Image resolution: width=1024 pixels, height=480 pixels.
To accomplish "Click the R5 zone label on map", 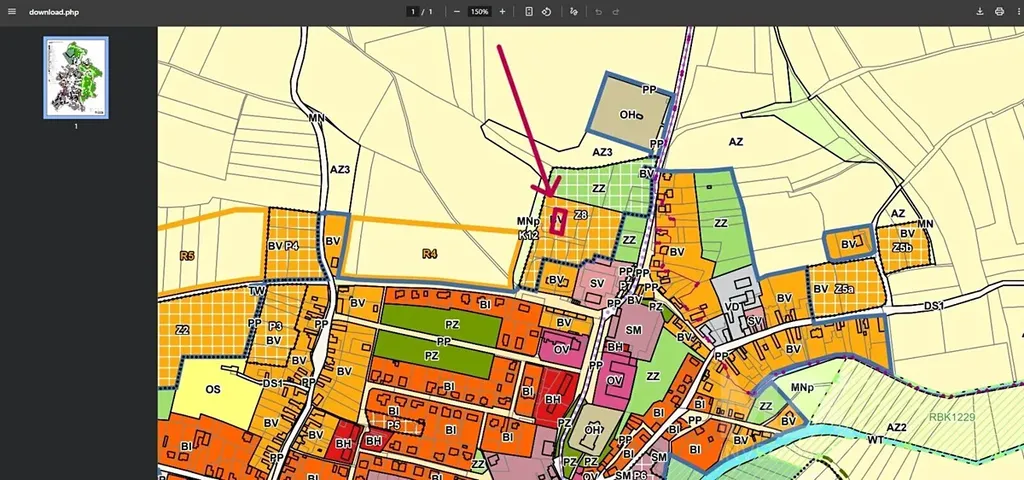I will pos(187,256).
